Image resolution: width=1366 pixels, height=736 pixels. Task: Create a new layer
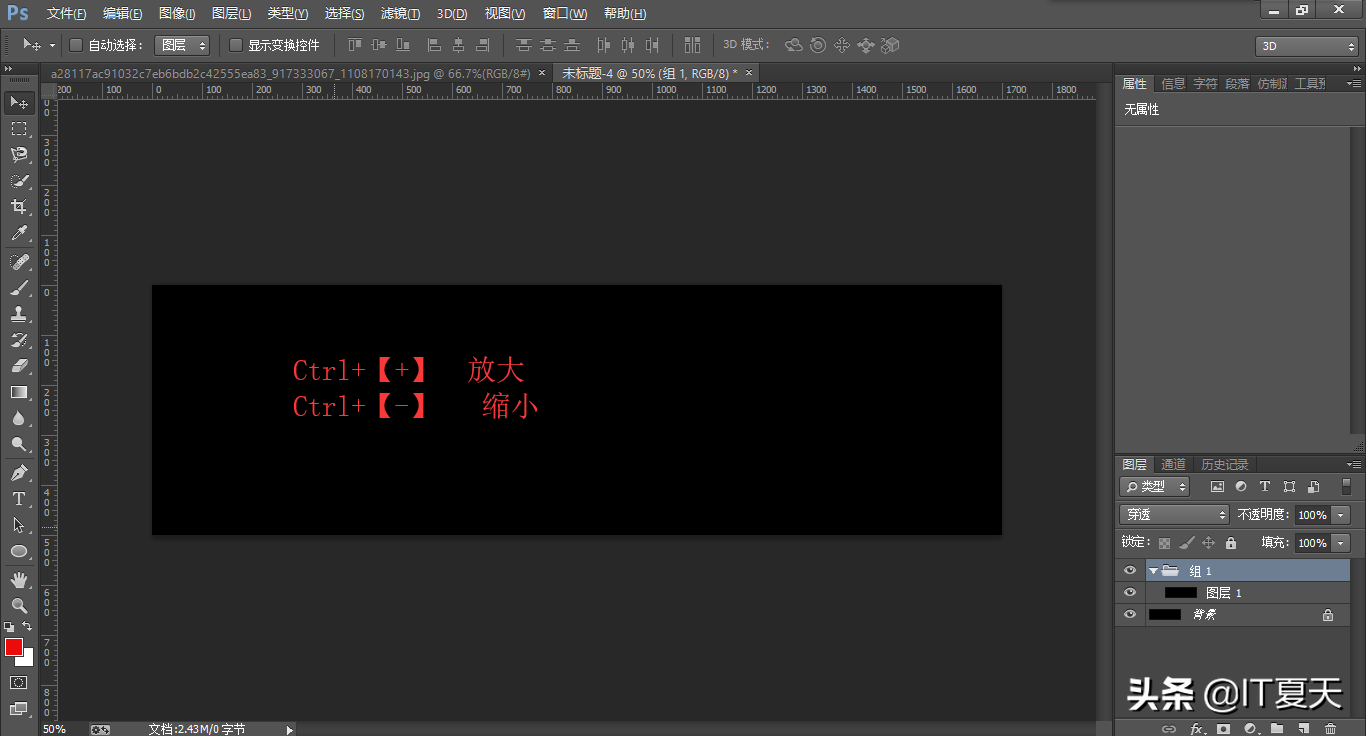pos(1304,729)
